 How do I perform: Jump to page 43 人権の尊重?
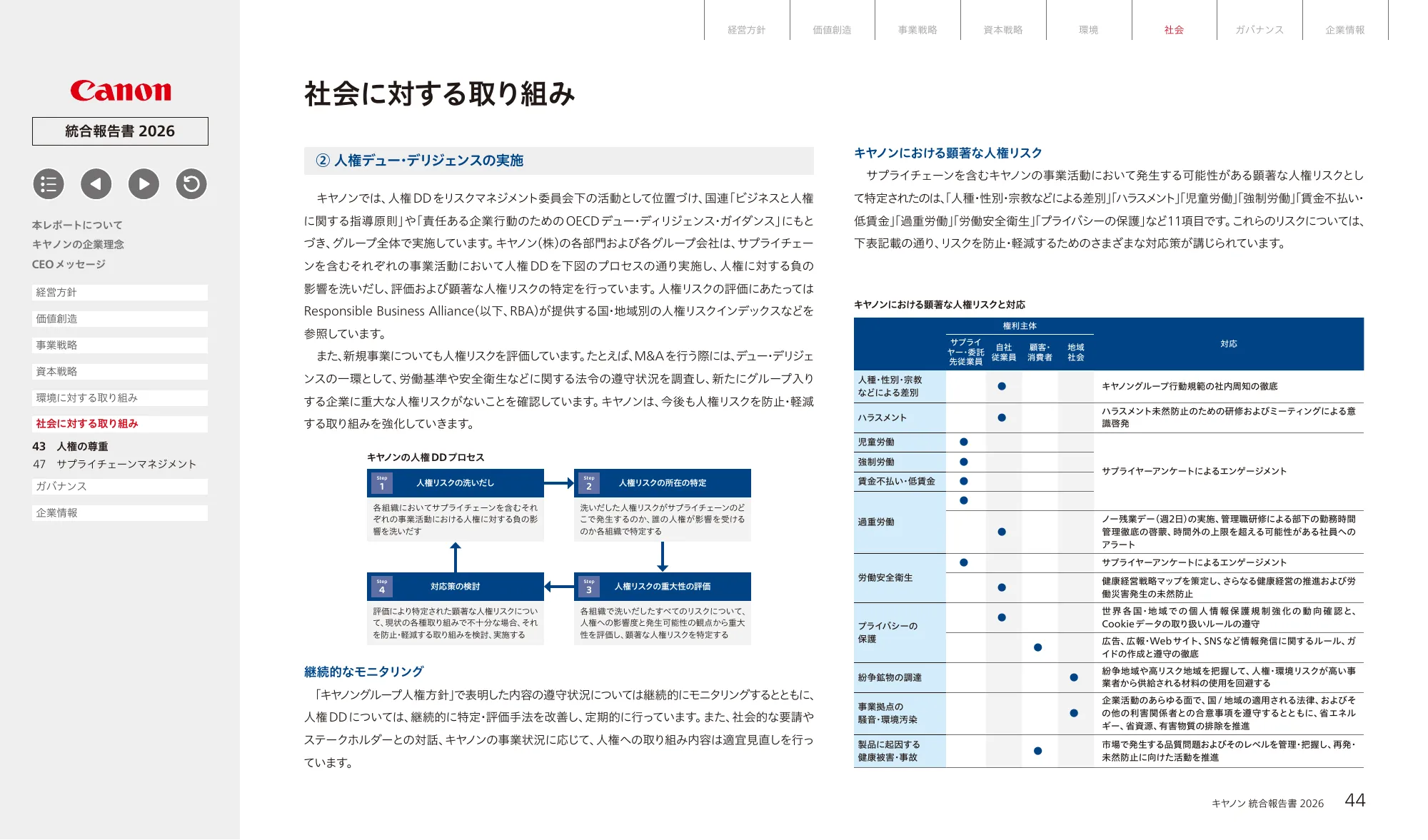(x=70, y=446)
